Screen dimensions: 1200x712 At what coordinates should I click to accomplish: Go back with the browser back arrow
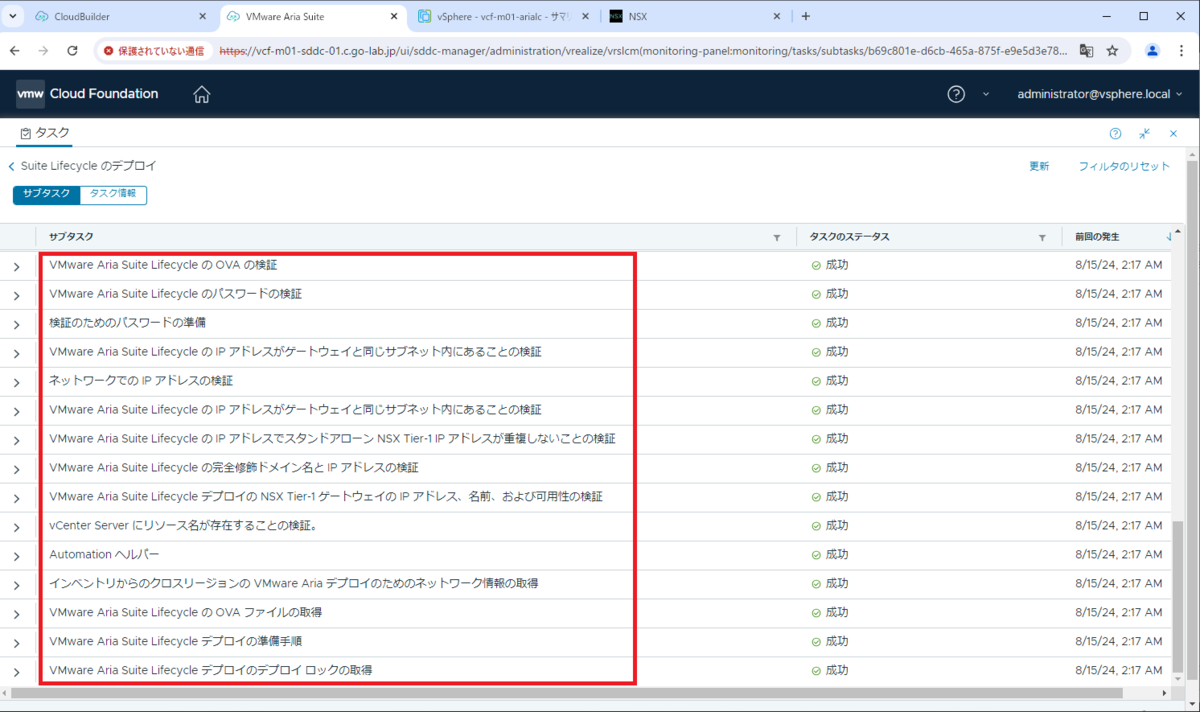[x=15, y=50]
